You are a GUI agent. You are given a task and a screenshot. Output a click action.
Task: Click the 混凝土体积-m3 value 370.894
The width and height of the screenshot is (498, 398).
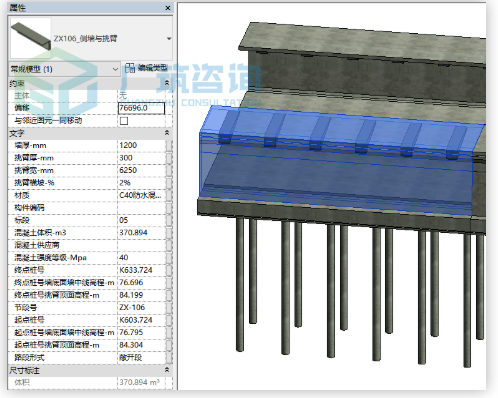point(142,233)
